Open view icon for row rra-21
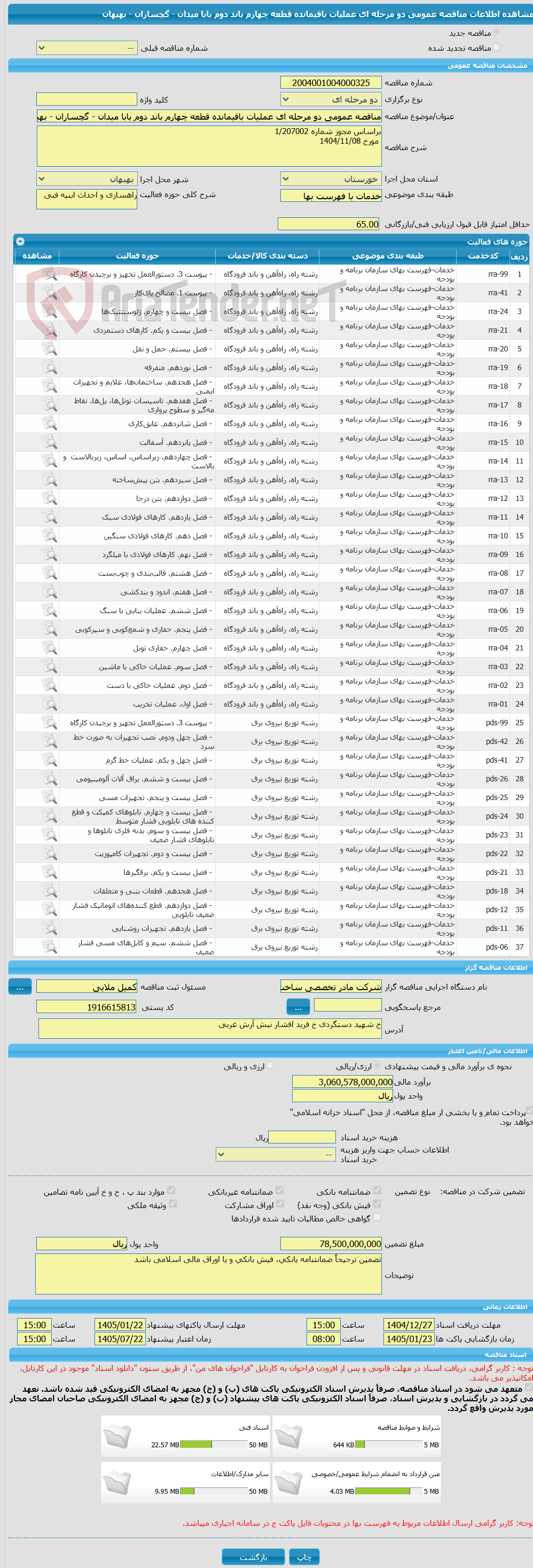 (49, 330)
